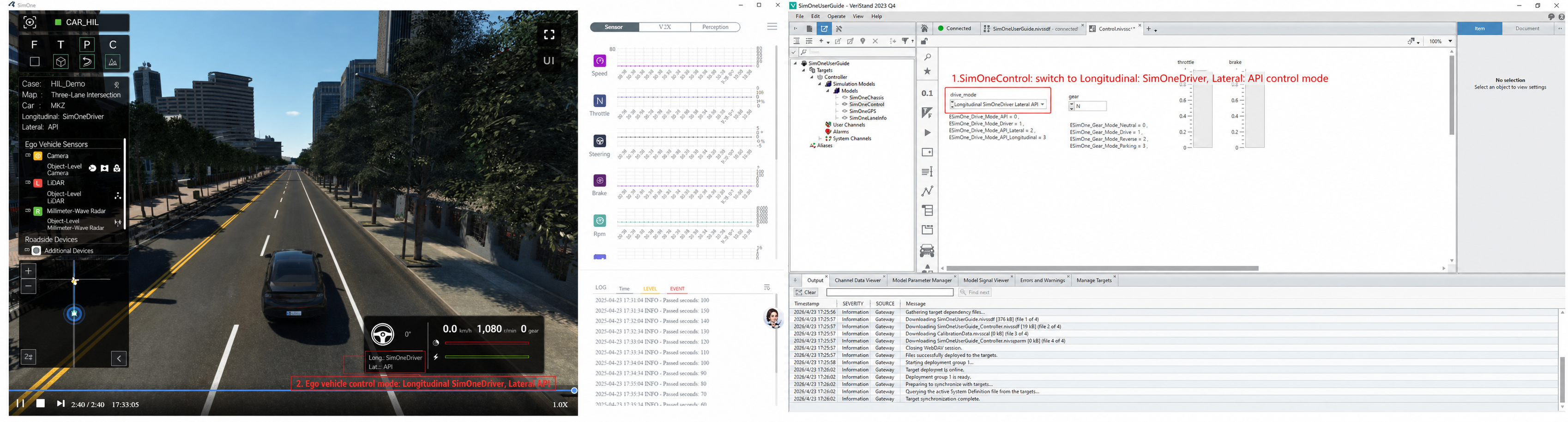Click the minimap settings icon
The width and height of the screenshot is (1568, 422).
(x=29, y=357)
